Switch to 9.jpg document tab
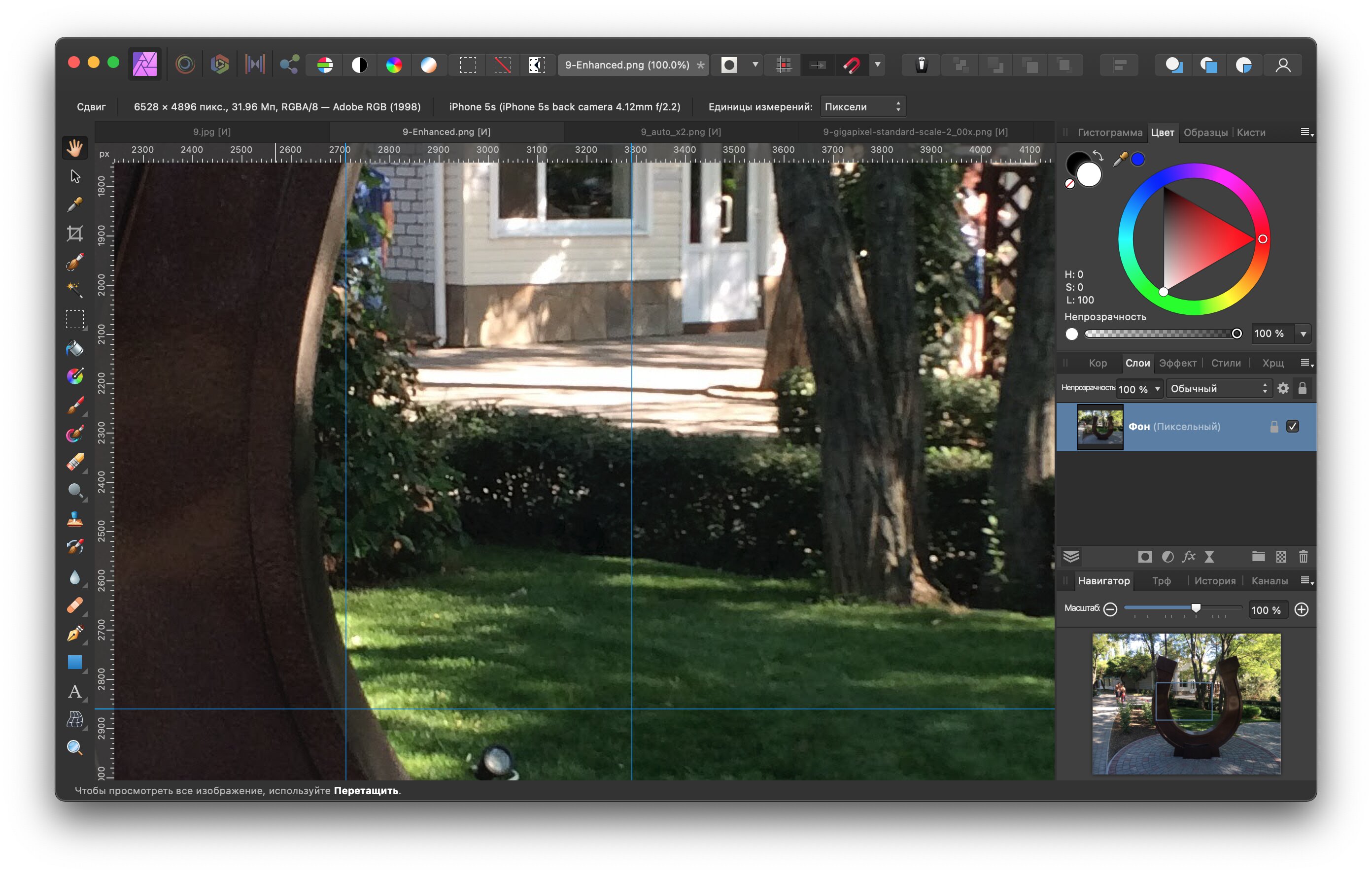 tap(212, 132)
